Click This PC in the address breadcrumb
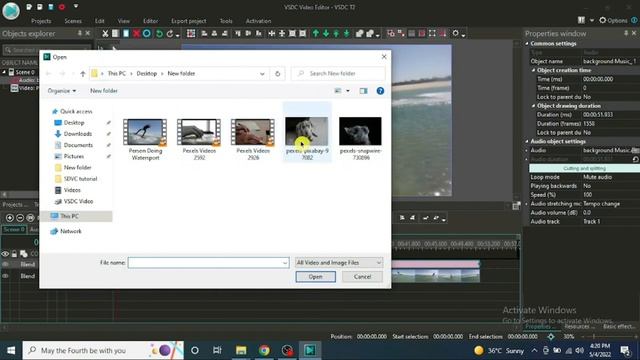Screen dimensions: 640x360 coord(117,73)
